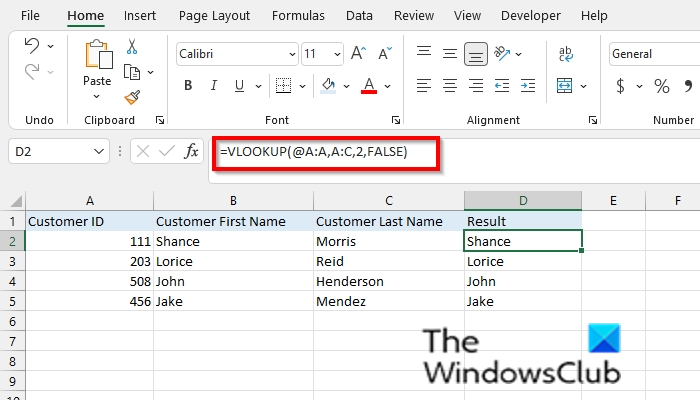Click the Cut scissors icon
This screenshot has width=700, height=400.
(x=132, y=46)
